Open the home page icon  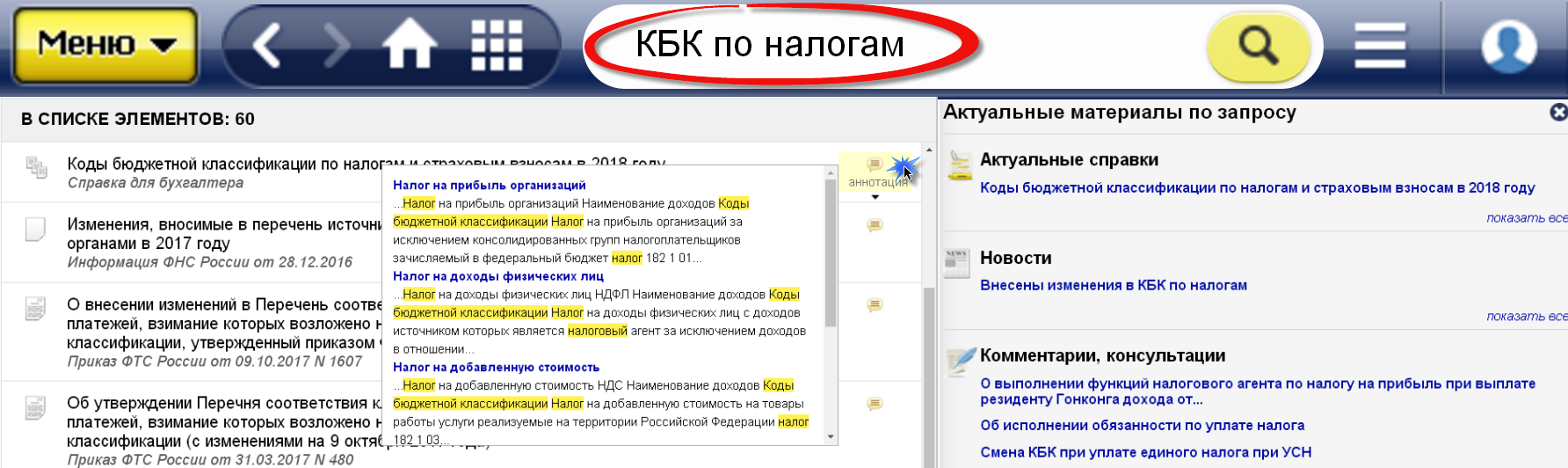tap(409, 44)
